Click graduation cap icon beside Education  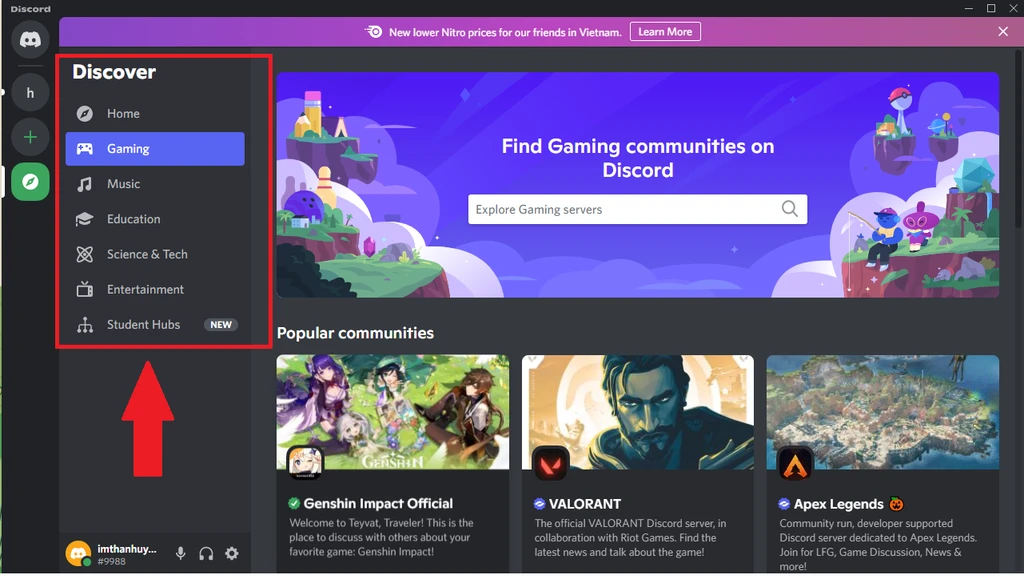84,219
